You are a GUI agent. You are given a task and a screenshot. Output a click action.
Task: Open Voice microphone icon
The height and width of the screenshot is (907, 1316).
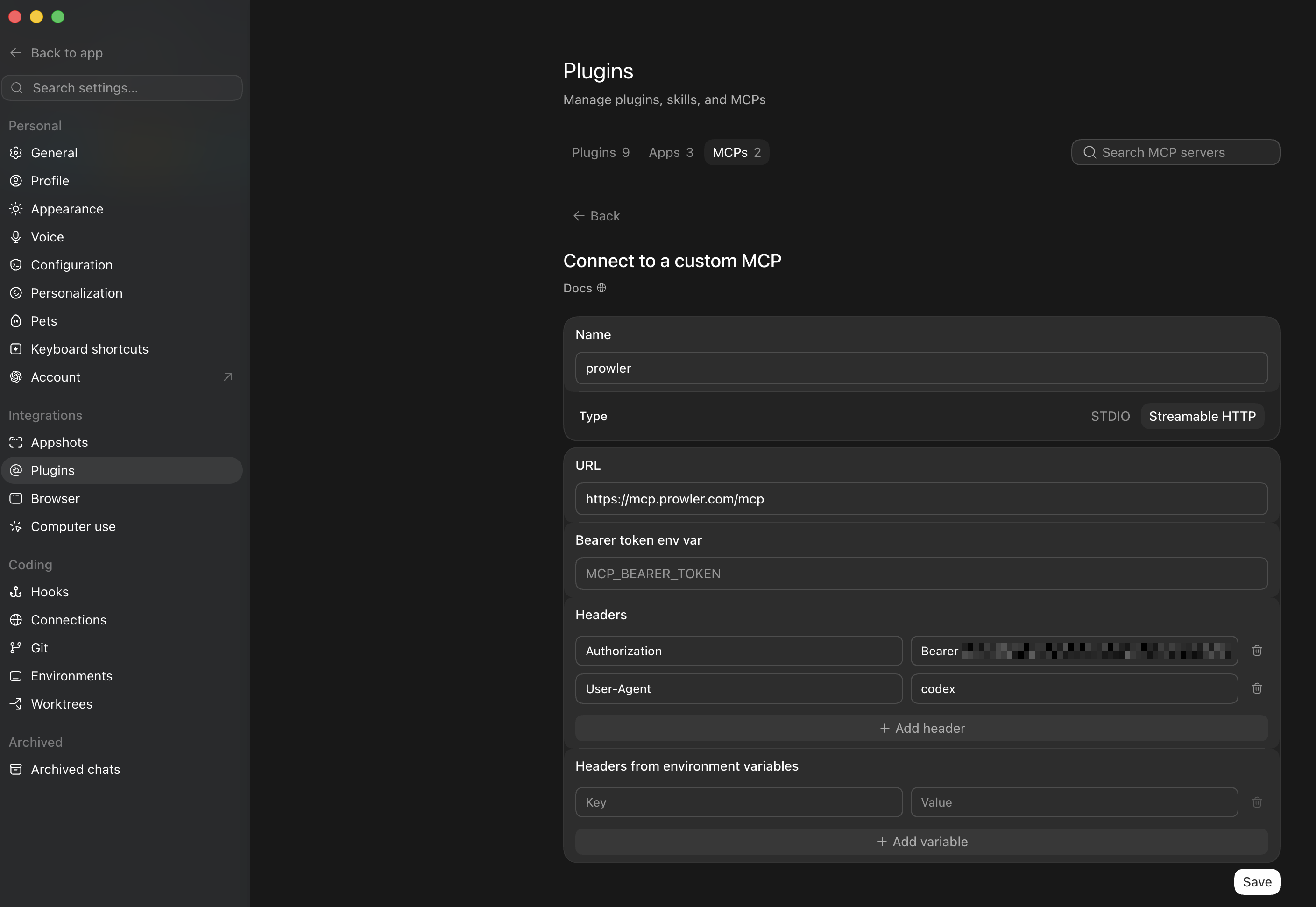click(16, 237)
